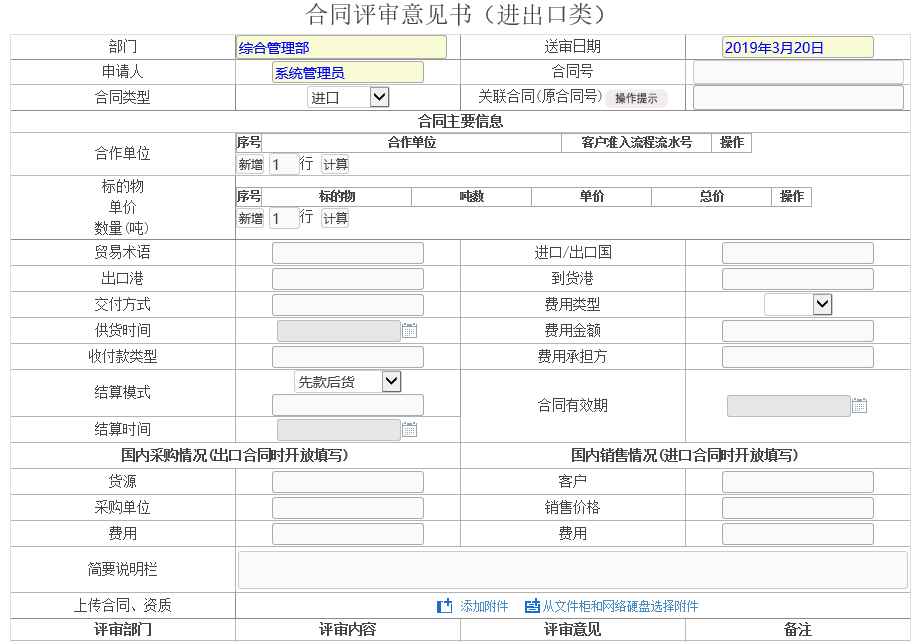Click the 到货港 input field
Screen dimensions: 915x642
click(x=797, y=279)
